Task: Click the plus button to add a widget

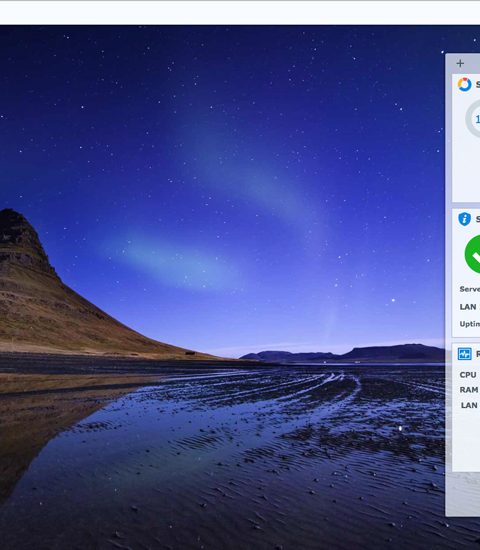Action: tap(460, 63)
